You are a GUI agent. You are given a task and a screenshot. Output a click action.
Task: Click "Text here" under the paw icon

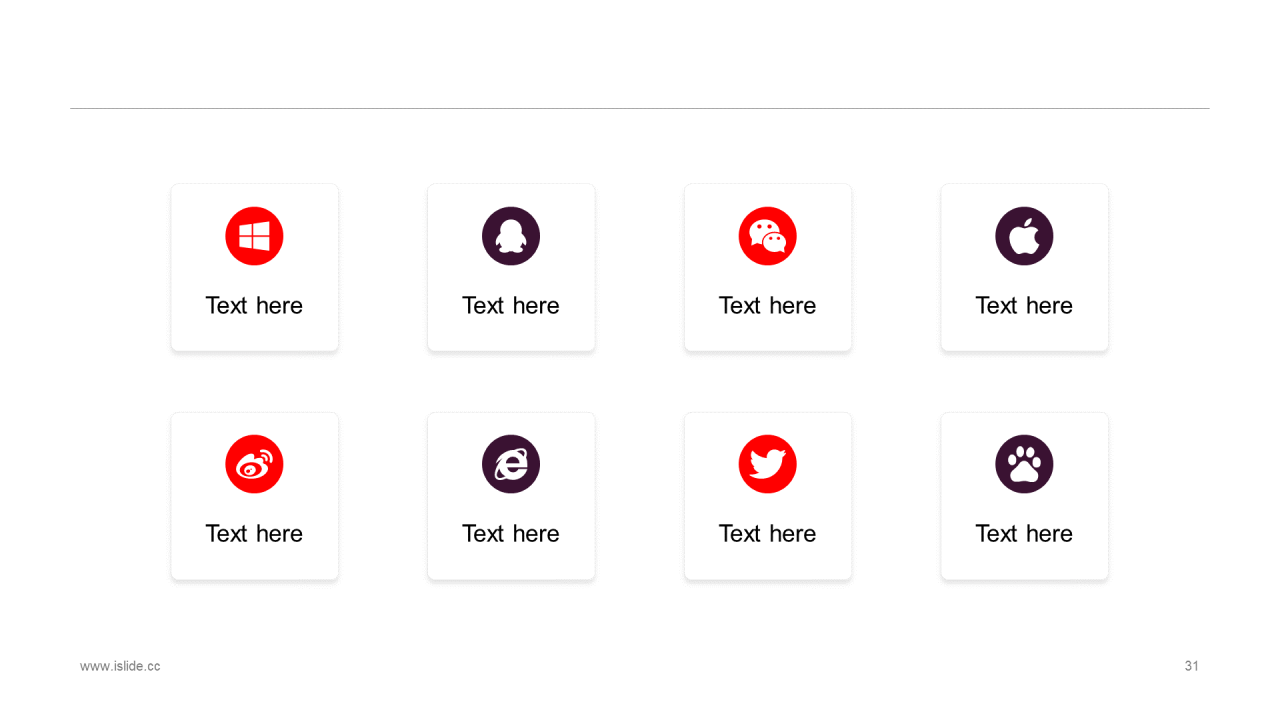click(1024, 533)
